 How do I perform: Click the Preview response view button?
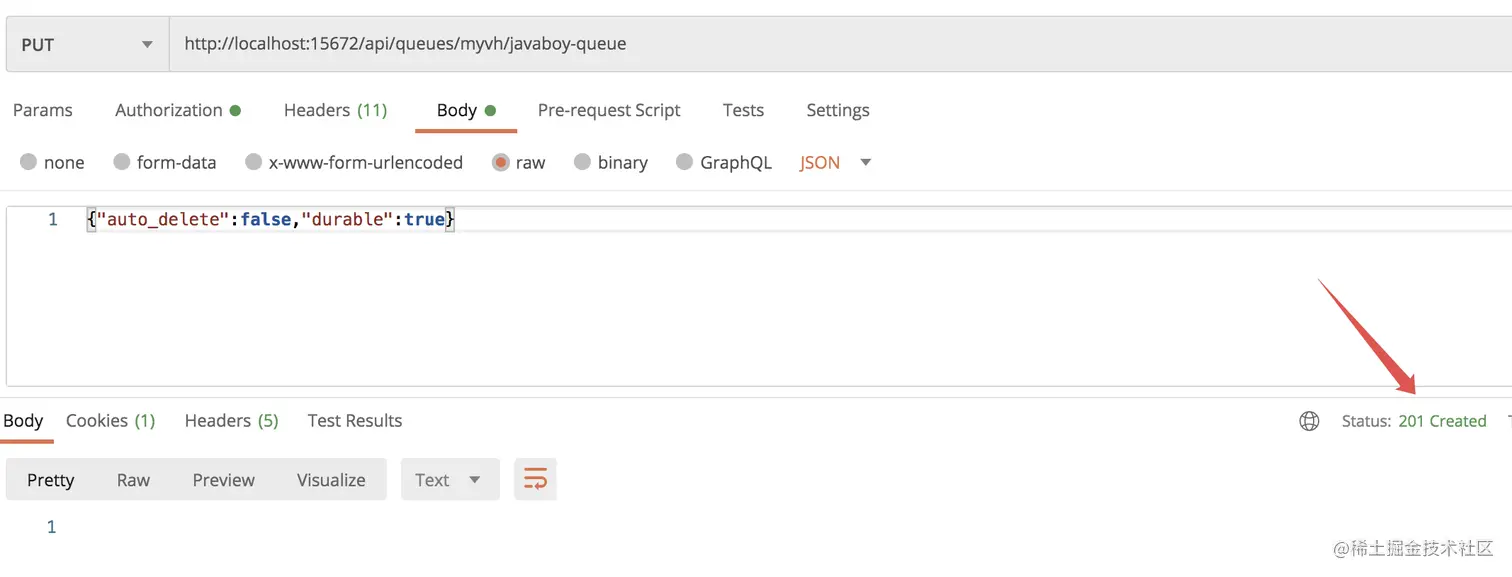pyautogui.click(x=224, y=480)
